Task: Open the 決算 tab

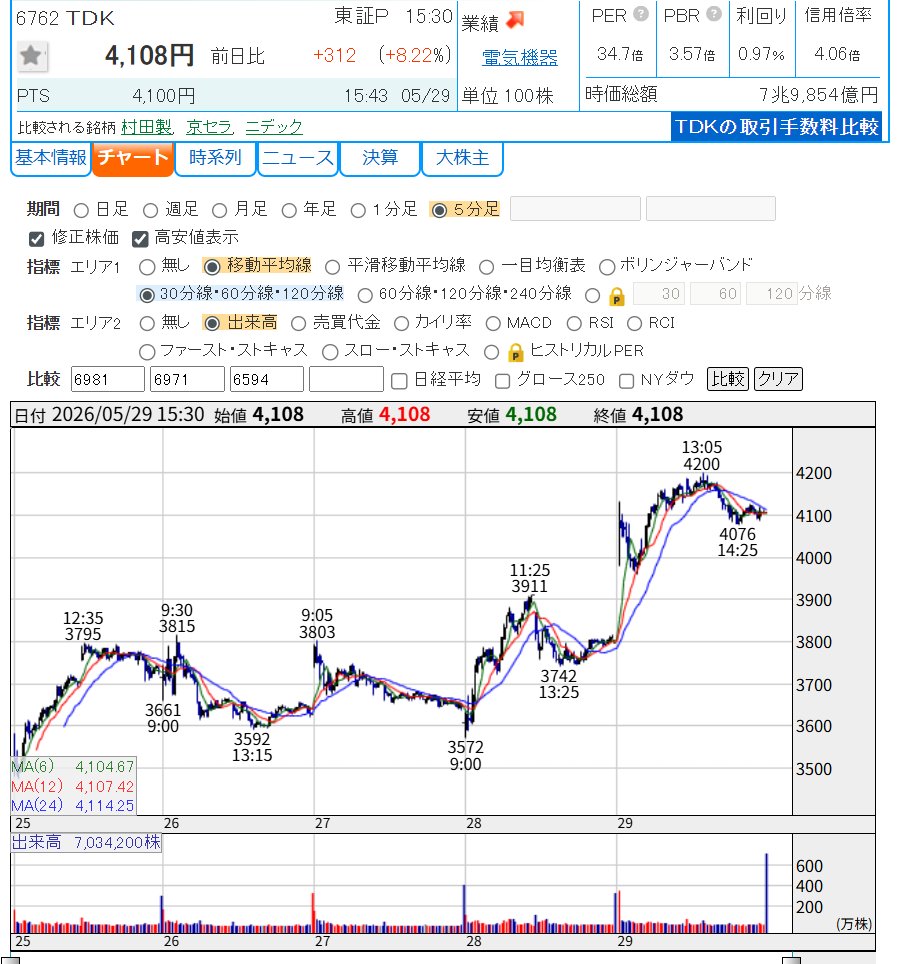Action: [x=379, y=158]
